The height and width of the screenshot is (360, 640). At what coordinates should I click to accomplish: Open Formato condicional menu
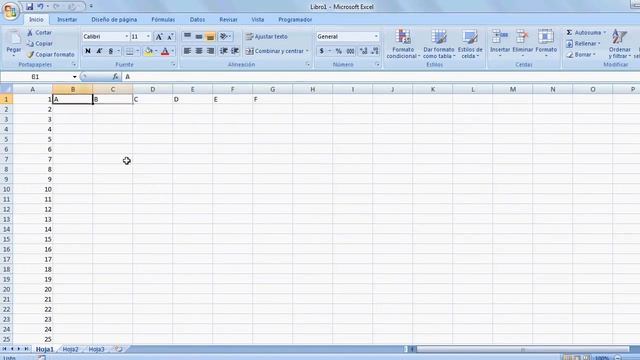[403, 44]
